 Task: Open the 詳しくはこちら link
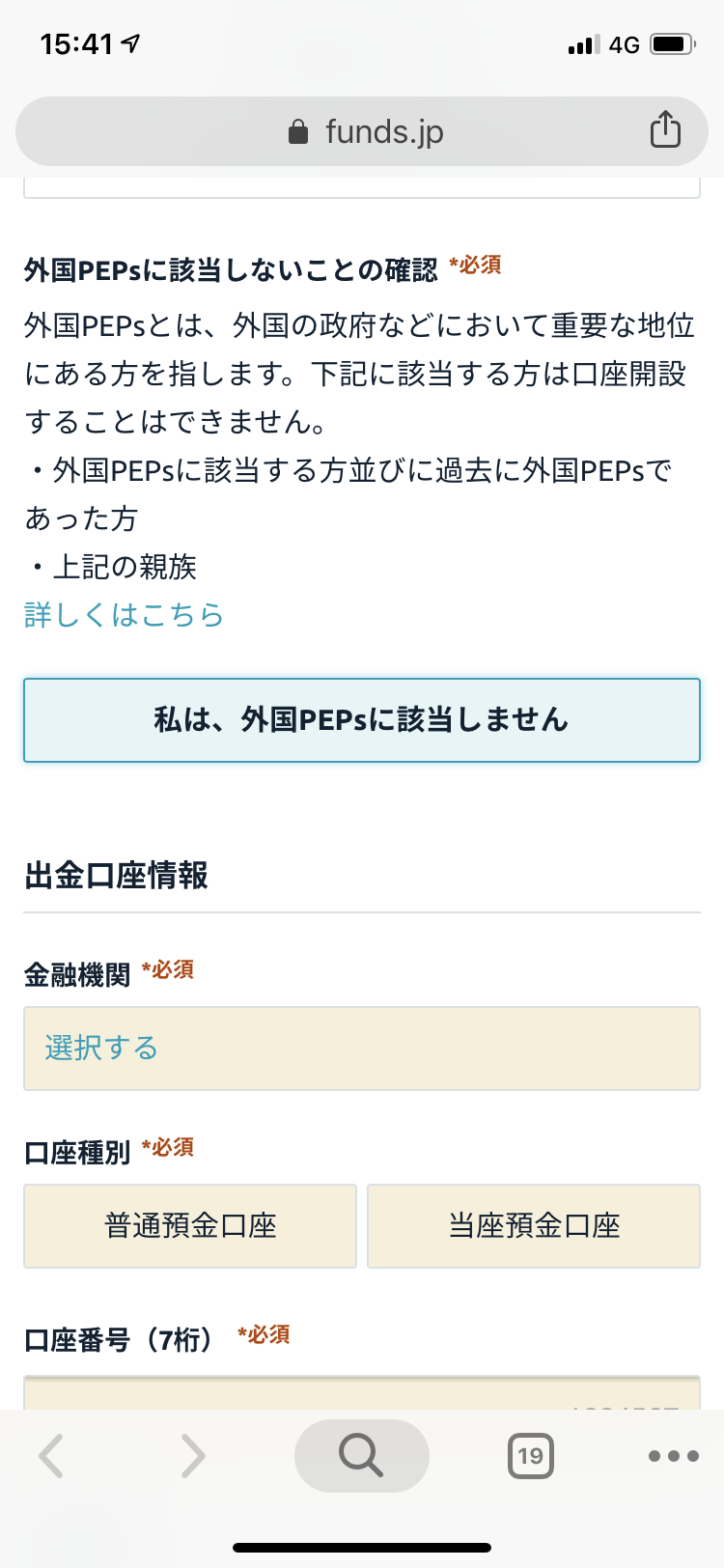[x=124, y=615]
